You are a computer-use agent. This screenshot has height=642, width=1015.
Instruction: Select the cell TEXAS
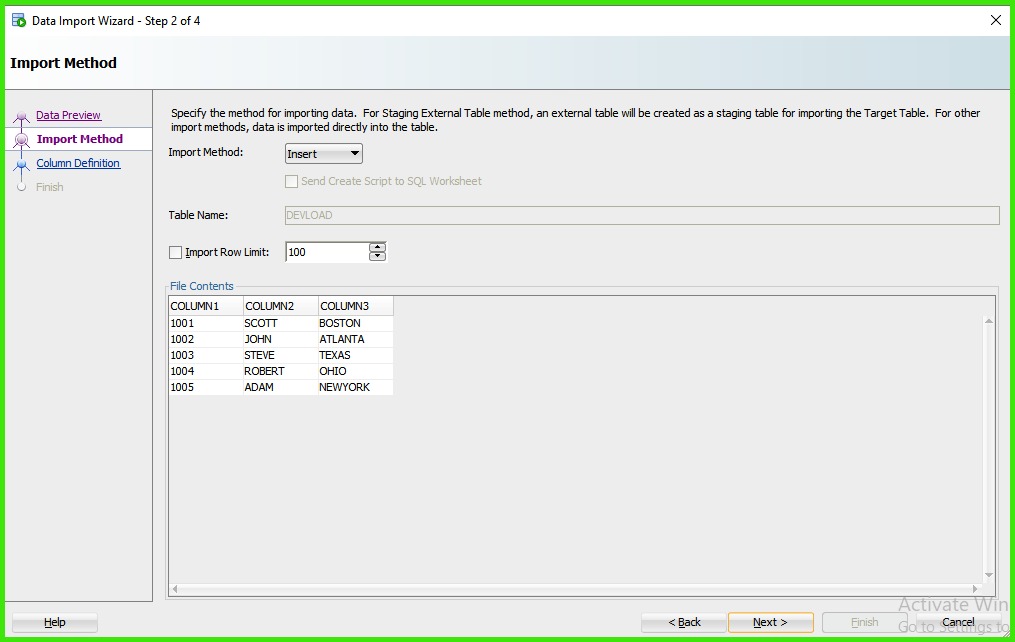[x=356, y=355]
